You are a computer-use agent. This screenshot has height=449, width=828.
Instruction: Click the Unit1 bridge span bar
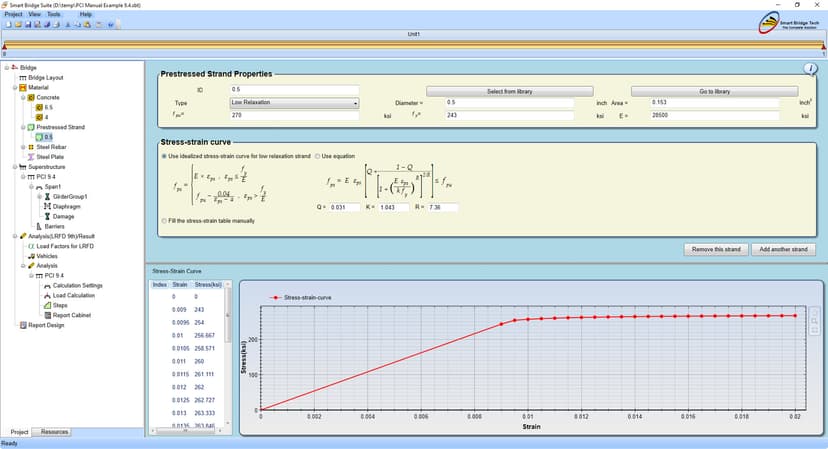(414, 45)
